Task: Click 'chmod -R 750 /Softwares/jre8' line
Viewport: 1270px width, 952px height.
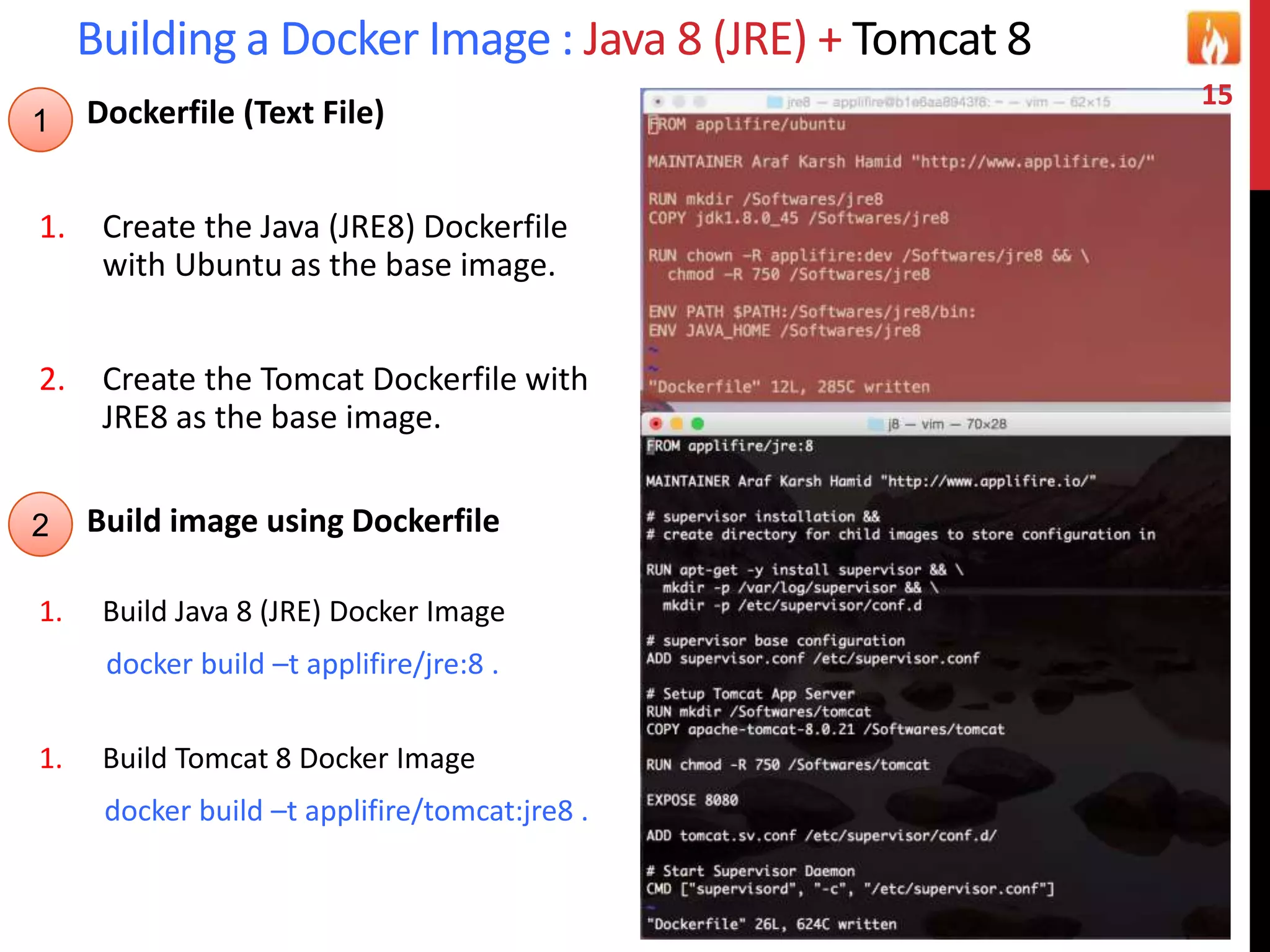Action: coord(799,275)
